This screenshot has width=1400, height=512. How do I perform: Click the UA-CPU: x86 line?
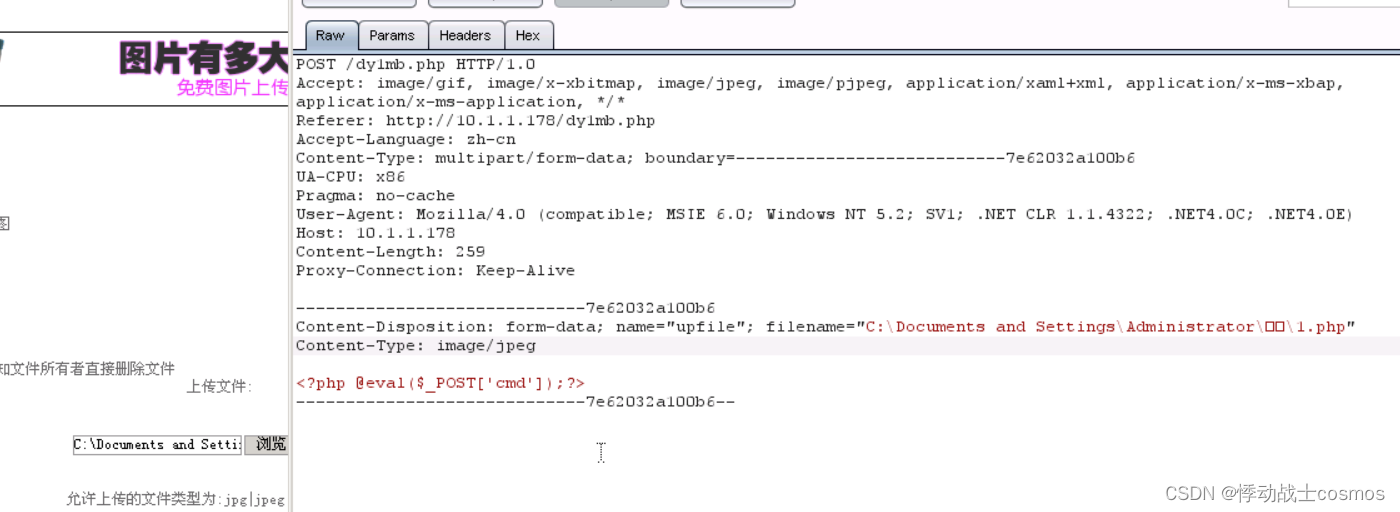[351, 177]
